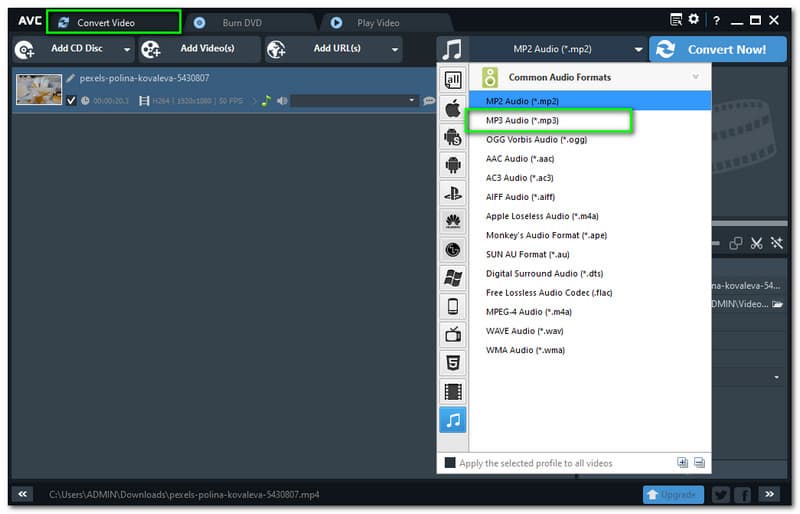
Task: Share on Facebook icon
Action: tap(742, 494)
